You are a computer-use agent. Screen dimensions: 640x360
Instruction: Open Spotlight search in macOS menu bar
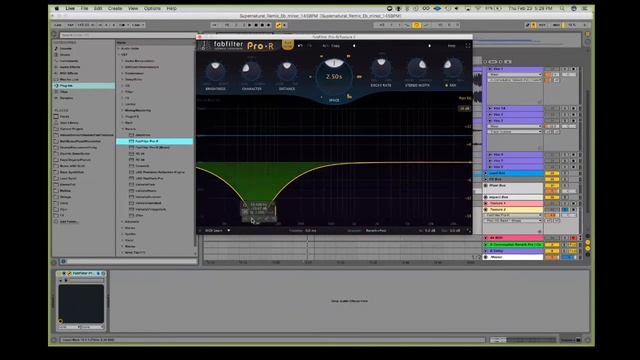coord(562,8)
